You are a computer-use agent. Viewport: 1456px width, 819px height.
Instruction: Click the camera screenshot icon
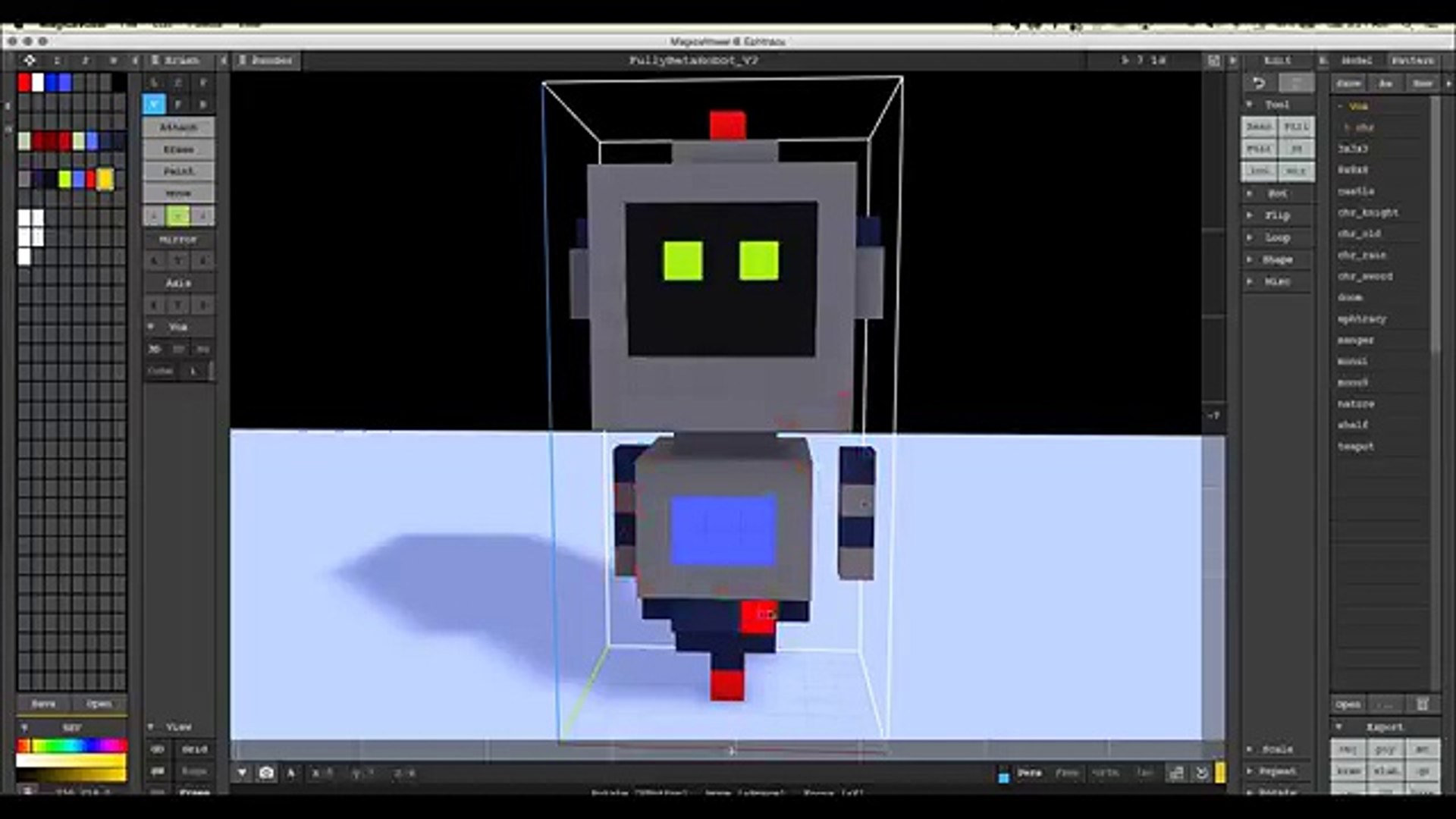266,773
